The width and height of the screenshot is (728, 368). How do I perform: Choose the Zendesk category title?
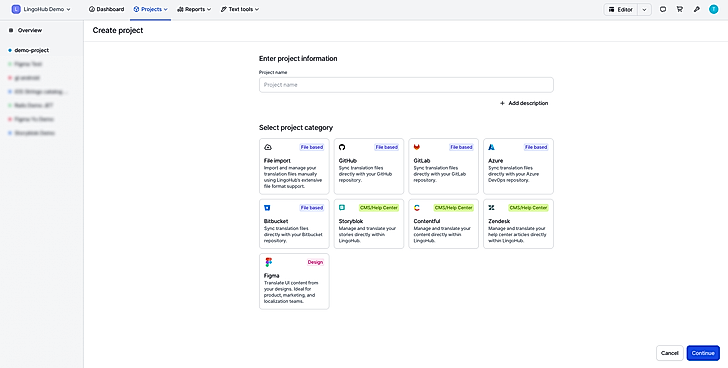499,221
